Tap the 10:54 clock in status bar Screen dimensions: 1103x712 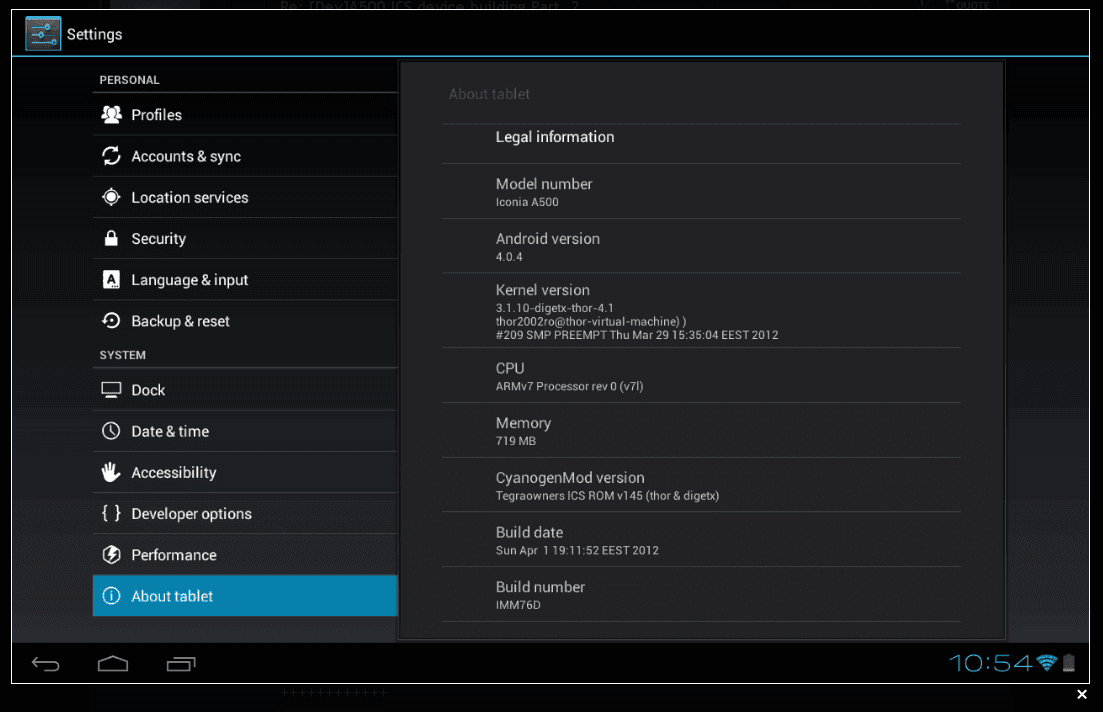990,663
